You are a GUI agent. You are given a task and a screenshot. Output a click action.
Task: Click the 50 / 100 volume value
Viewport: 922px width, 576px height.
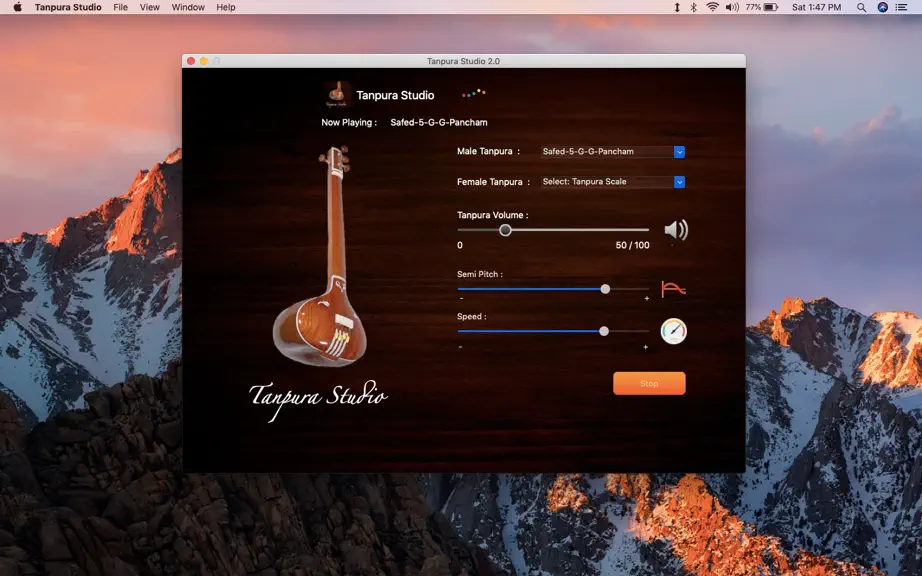coord(632,245)
